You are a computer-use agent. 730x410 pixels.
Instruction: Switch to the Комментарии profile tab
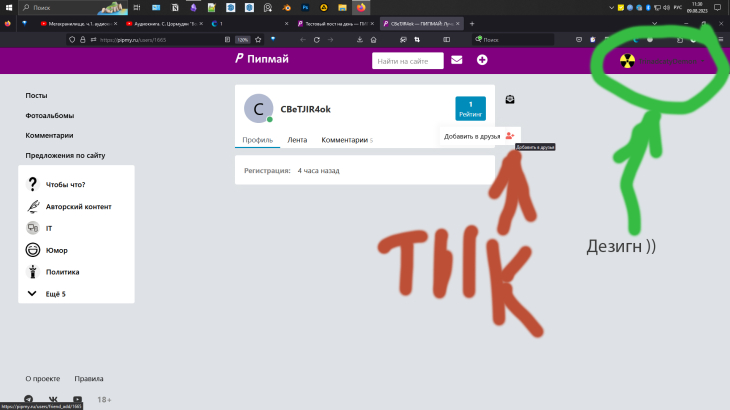pos(345,140)
